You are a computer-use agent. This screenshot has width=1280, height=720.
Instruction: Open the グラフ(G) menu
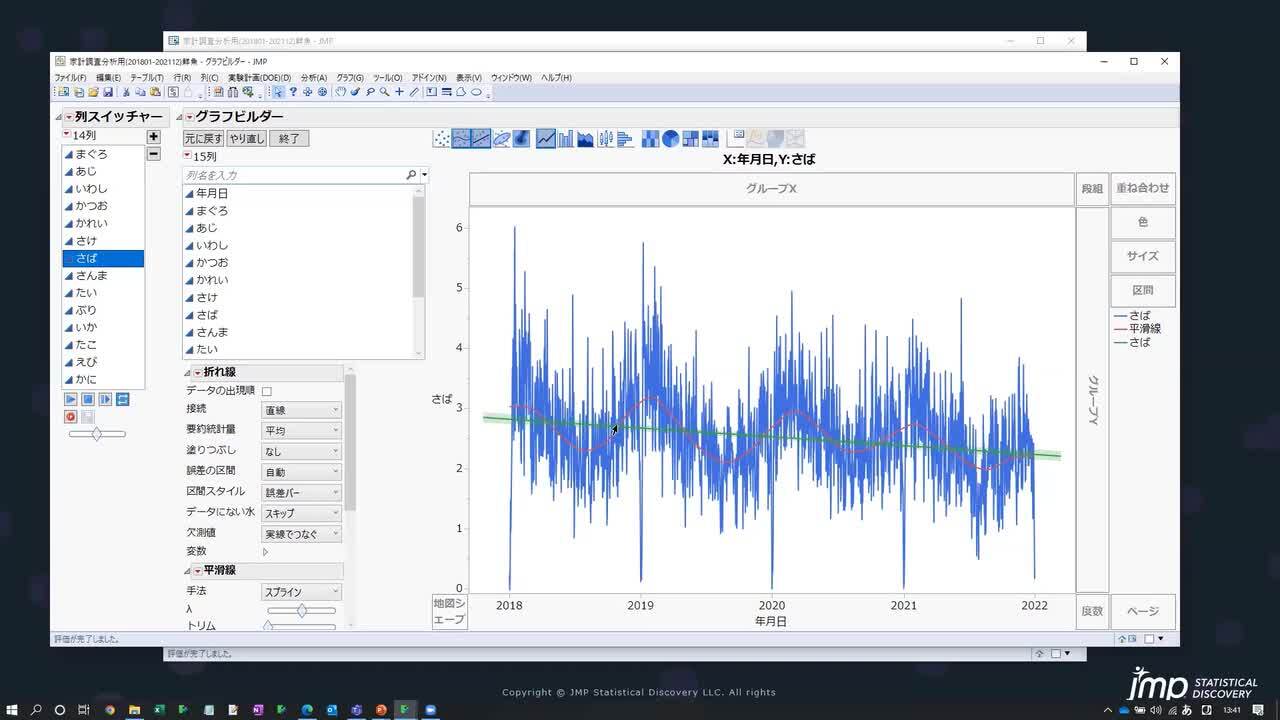pyautogui.click(x=350, y=77)
